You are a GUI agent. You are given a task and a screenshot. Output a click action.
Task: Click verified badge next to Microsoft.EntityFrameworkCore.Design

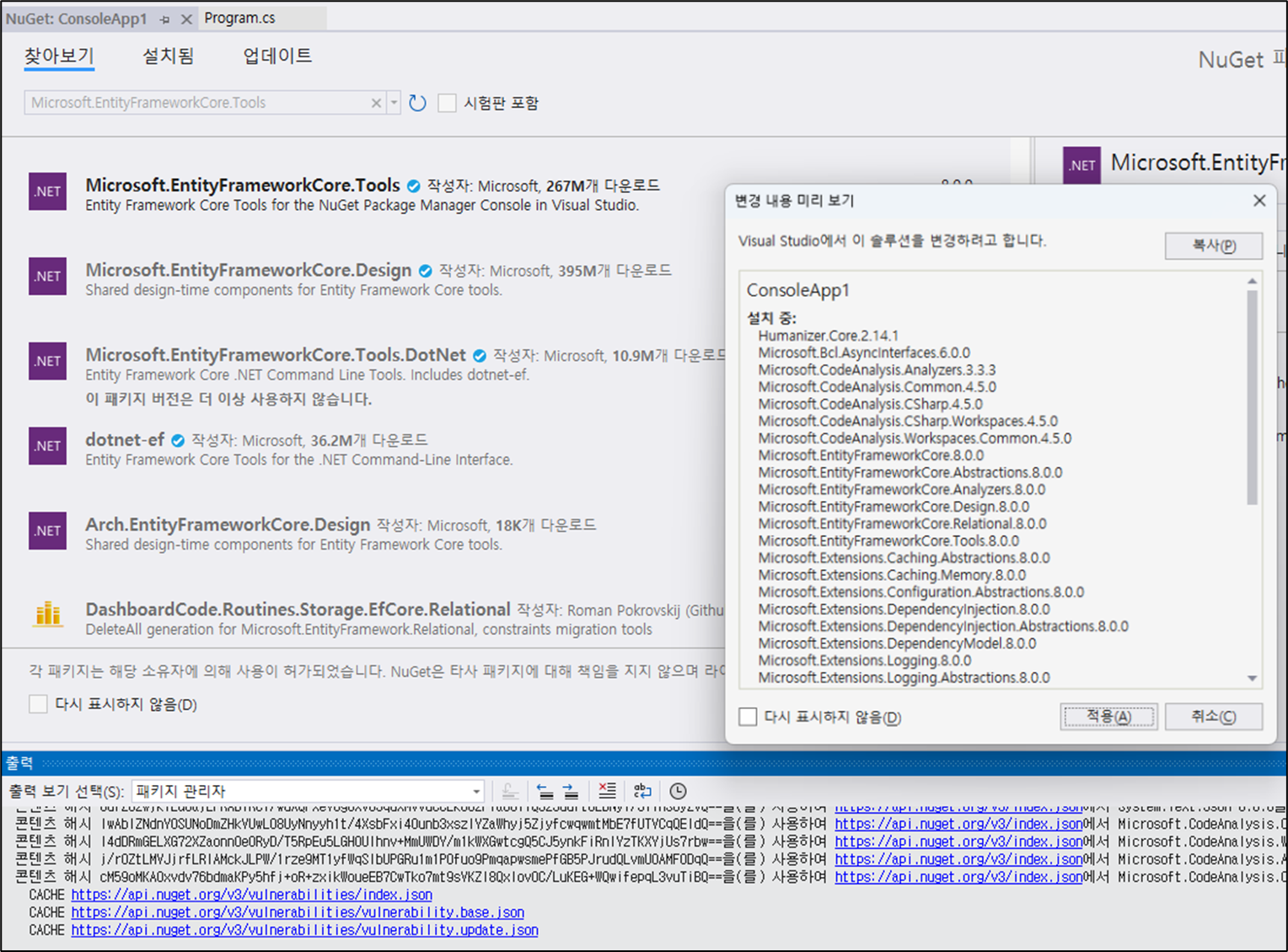(426, 271)
